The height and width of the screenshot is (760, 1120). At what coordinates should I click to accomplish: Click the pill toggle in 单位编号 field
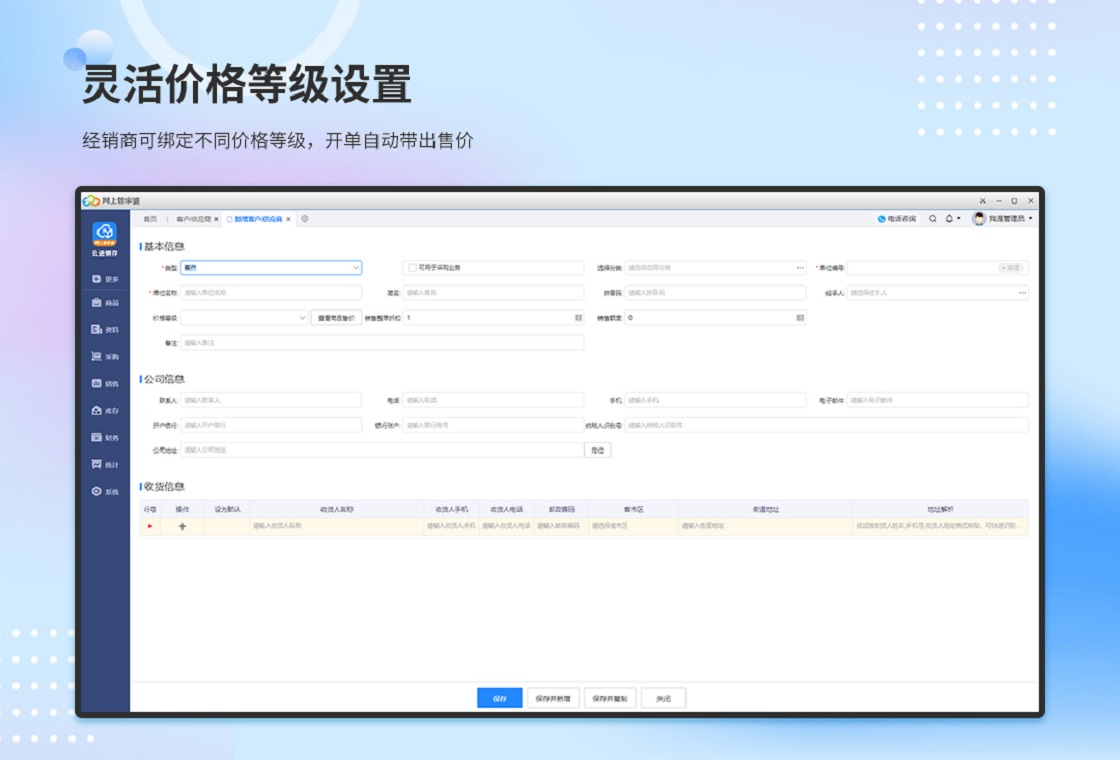[x=1011, y=268]
